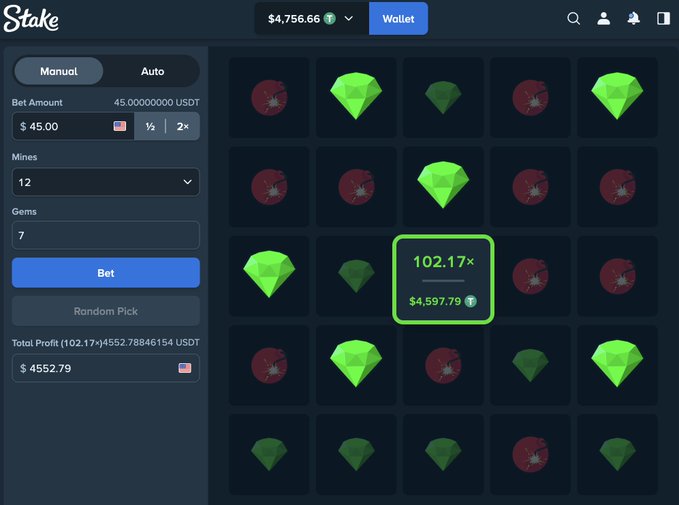Switch to the Auto tab
The height and width of the screenshot is (505, 679).
[x=152, y=71]
